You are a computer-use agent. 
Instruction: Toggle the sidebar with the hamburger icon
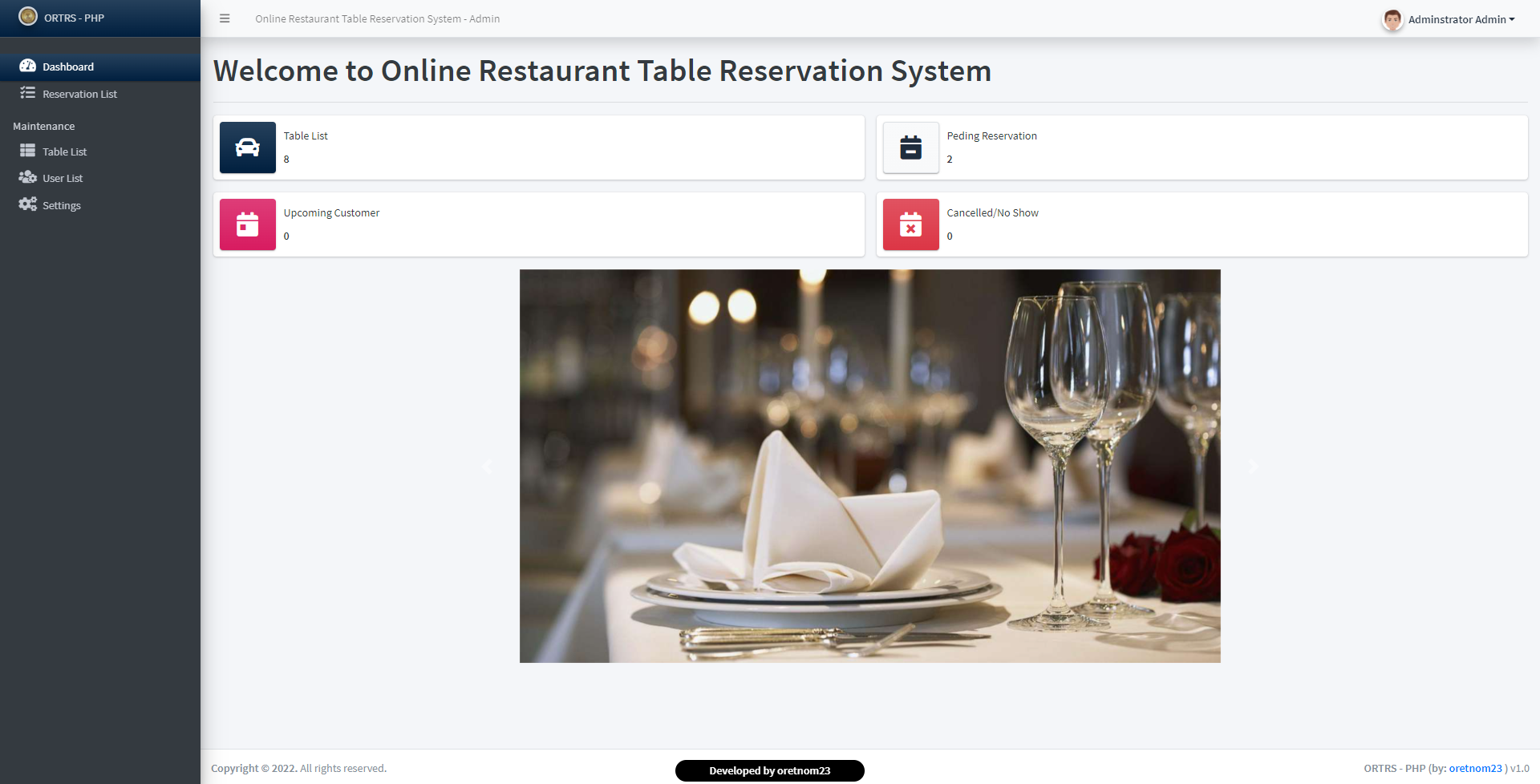(225, 18)
